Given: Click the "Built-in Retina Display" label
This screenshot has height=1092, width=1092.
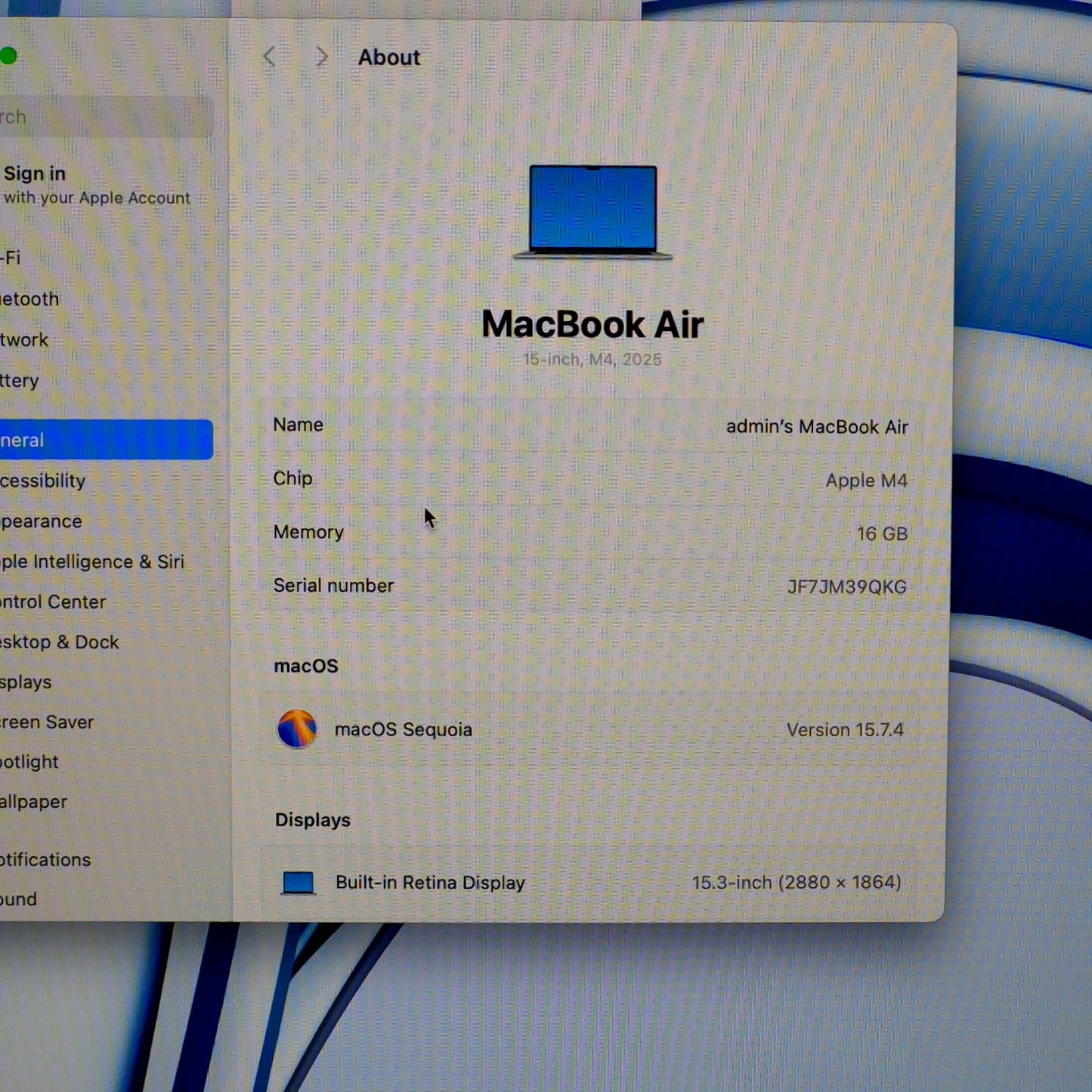Looking at the screenshot, I should tap(430, 883).
